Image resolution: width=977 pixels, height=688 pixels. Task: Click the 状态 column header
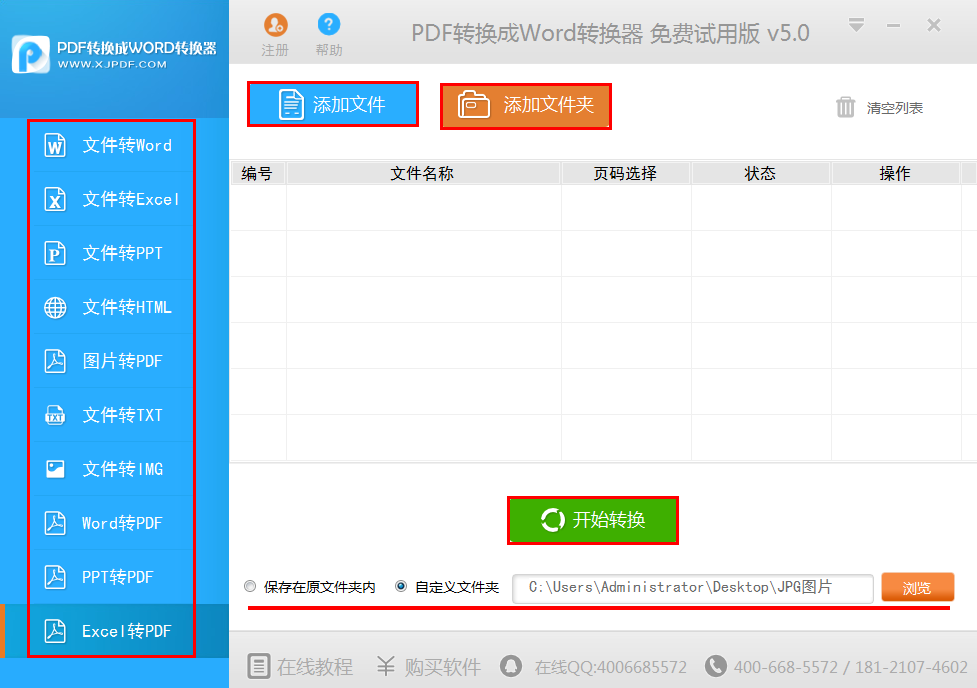(x=760, y=173)
